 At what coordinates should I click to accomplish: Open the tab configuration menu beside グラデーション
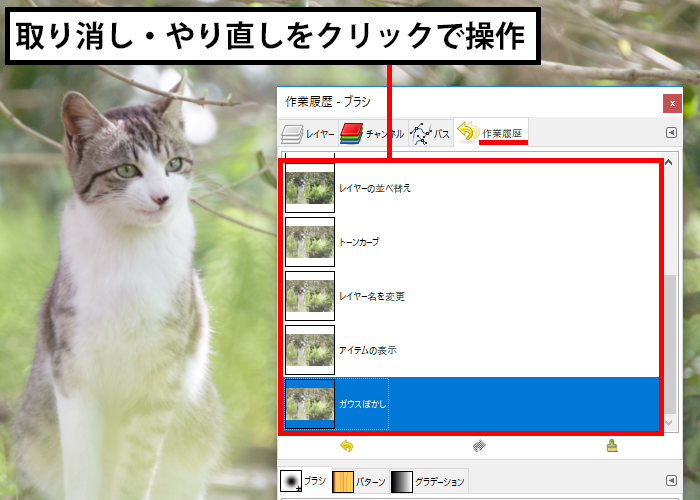pyautogui.click(x=671, y=480)
